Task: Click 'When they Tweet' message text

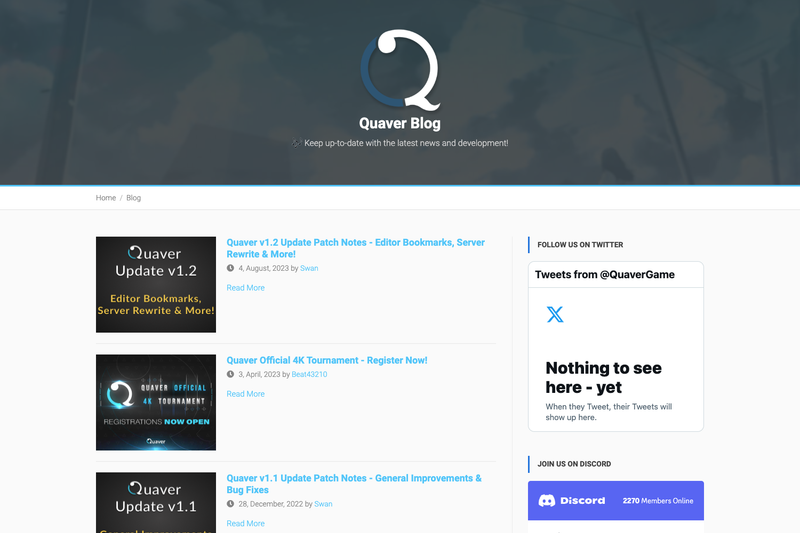Action: [x=609, y=412]
